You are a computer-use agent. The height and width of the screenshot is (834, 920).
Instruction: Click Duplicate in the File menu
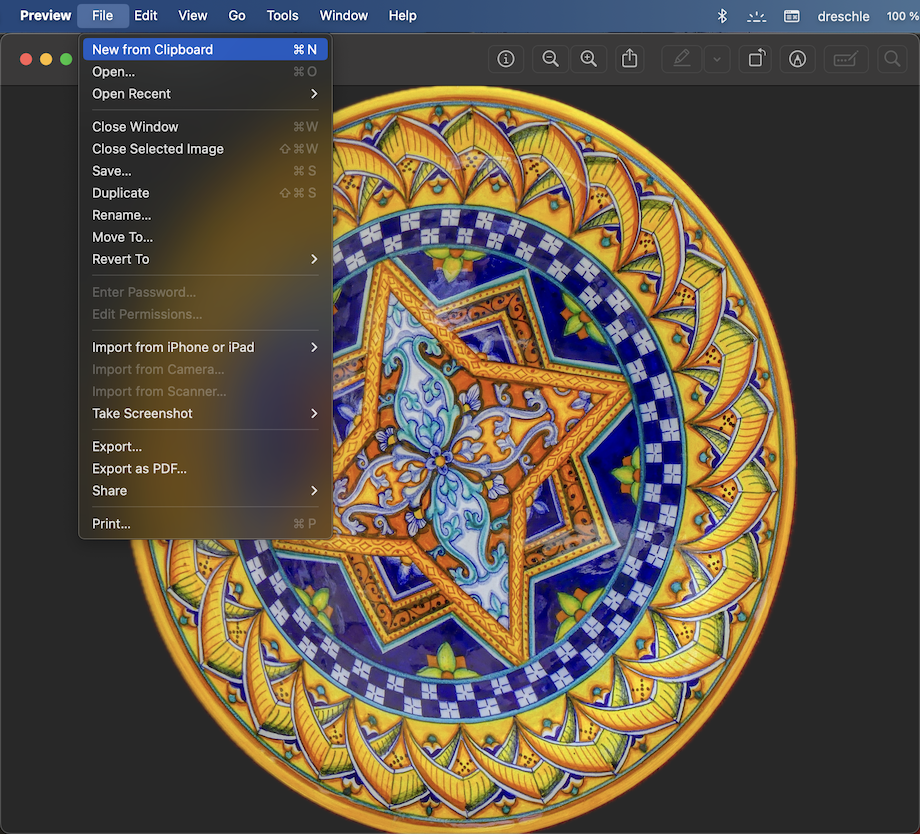coord(121,194)
